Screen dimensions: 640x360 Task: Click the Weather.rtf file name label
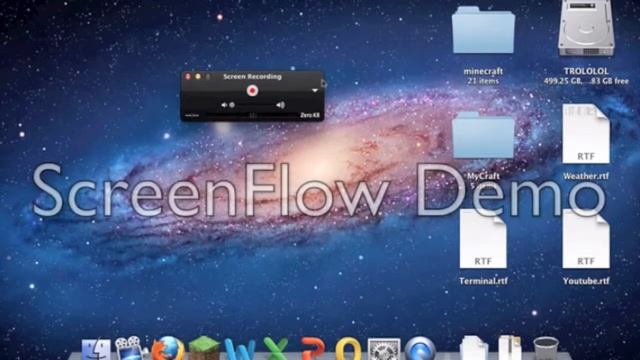[x=586, y=176]
